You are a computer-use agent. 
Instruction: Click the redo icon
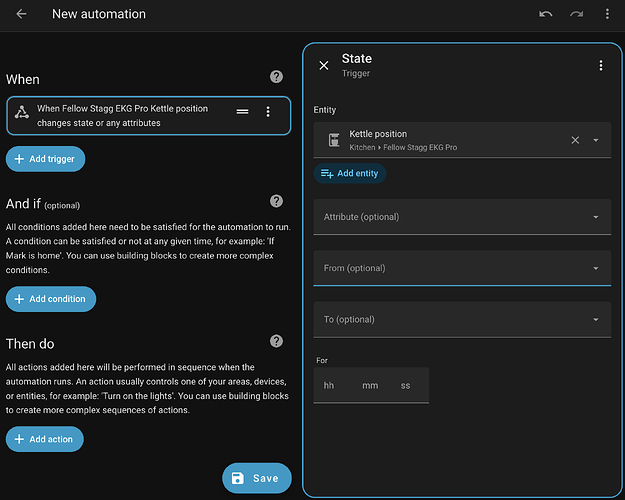[576, 14]
